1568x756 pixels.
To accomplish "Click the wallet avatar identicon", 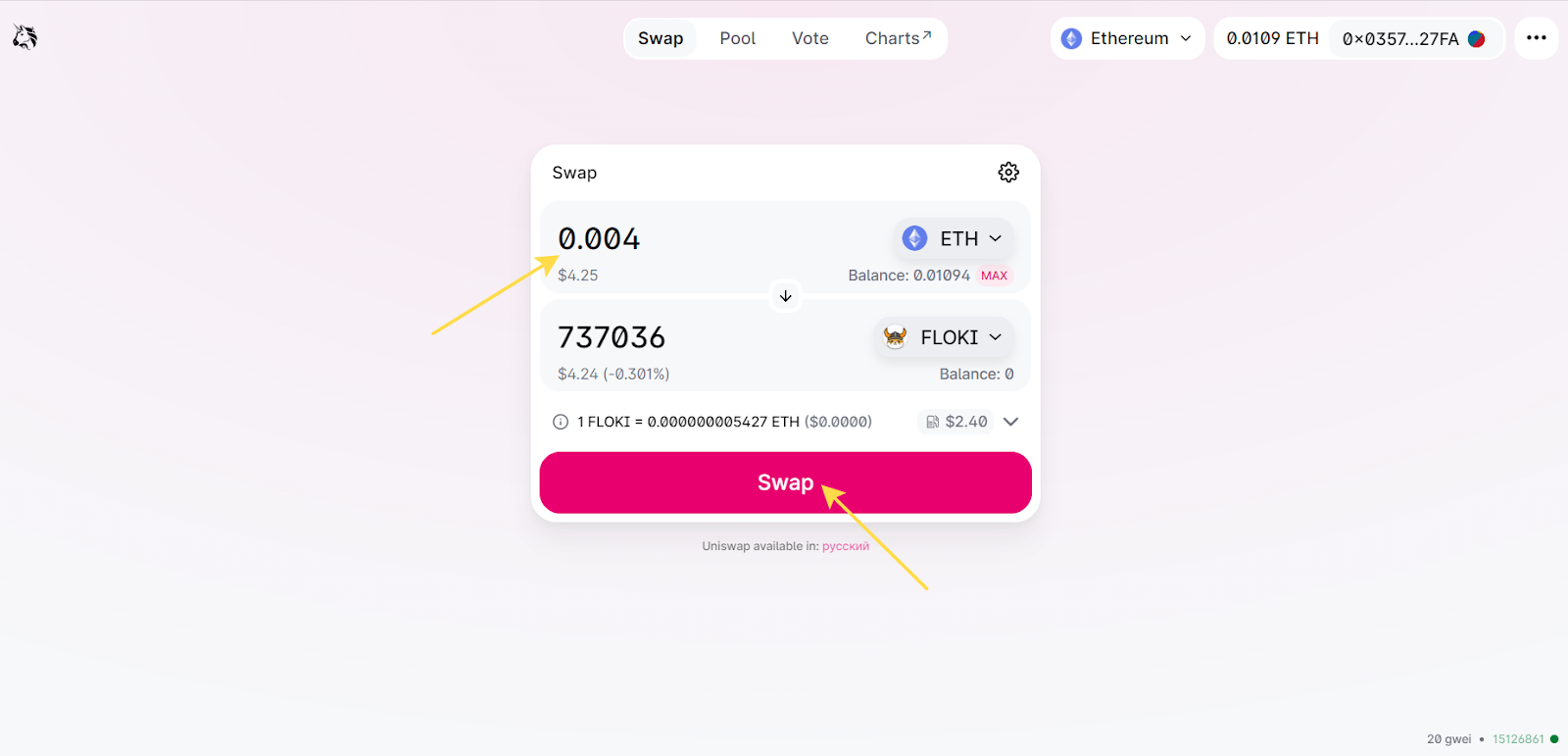I will [1477, 39].
